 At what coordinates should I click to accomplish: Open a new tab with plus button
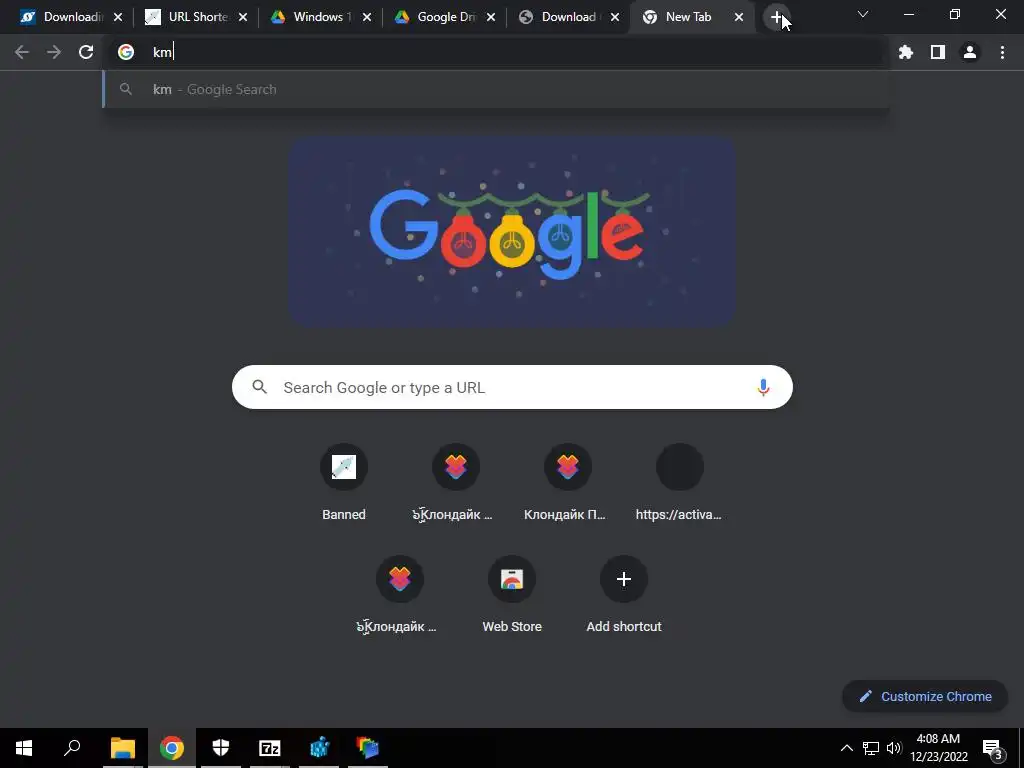pos(776,18)
